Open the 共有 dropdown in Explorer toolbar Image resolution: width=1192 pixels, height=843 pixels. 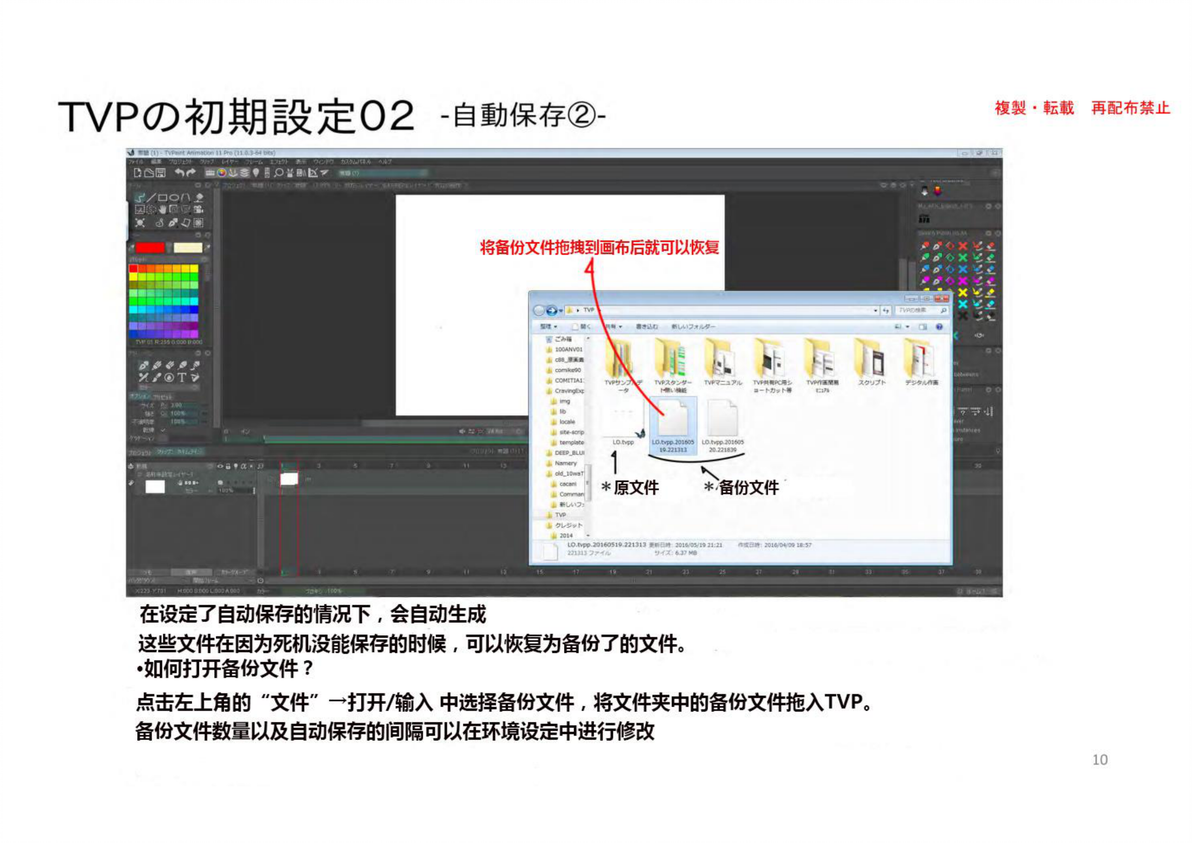coord(614,327)
